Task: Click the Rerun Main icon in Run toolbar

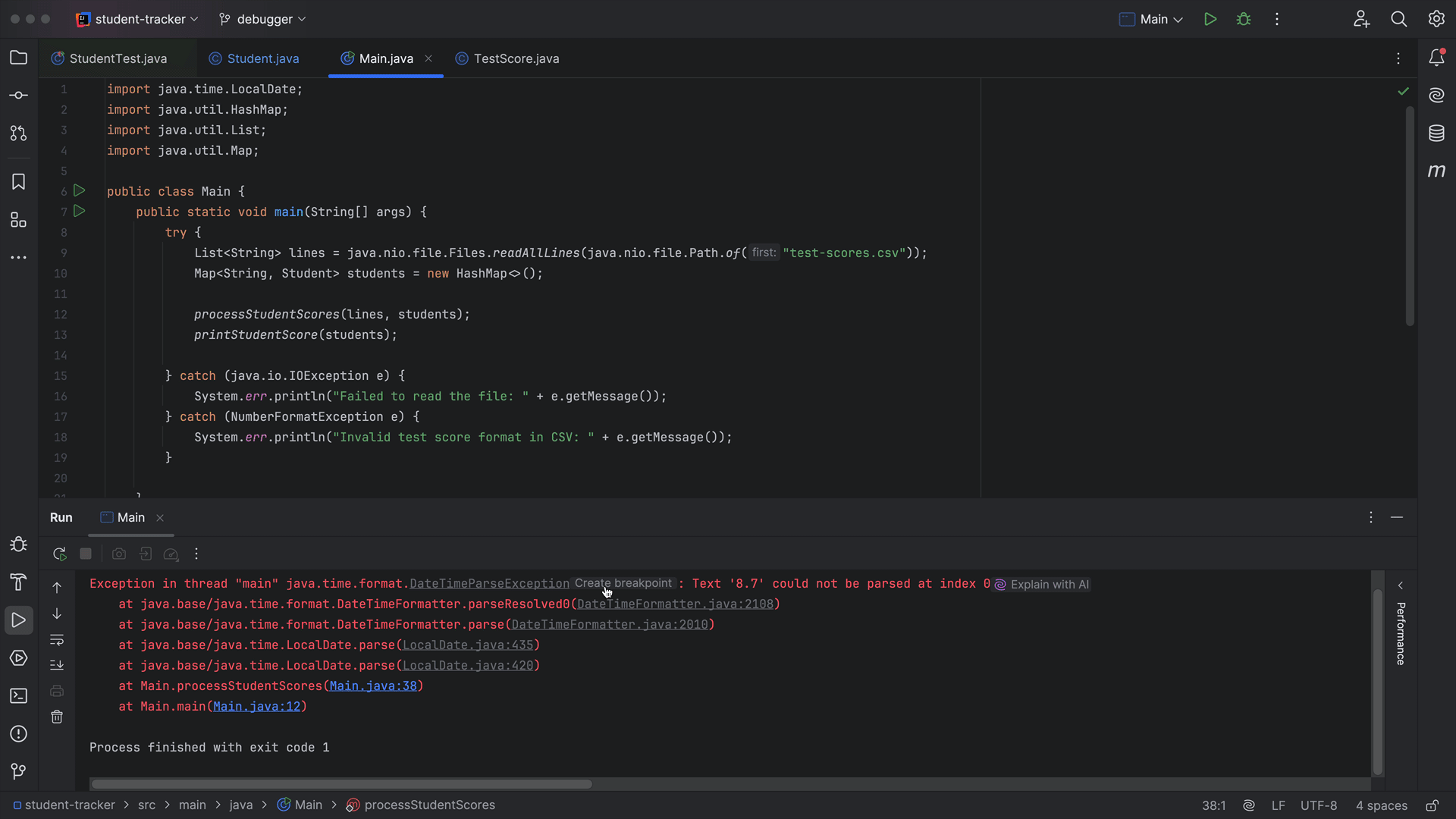Action: click(x=59, y=554)
